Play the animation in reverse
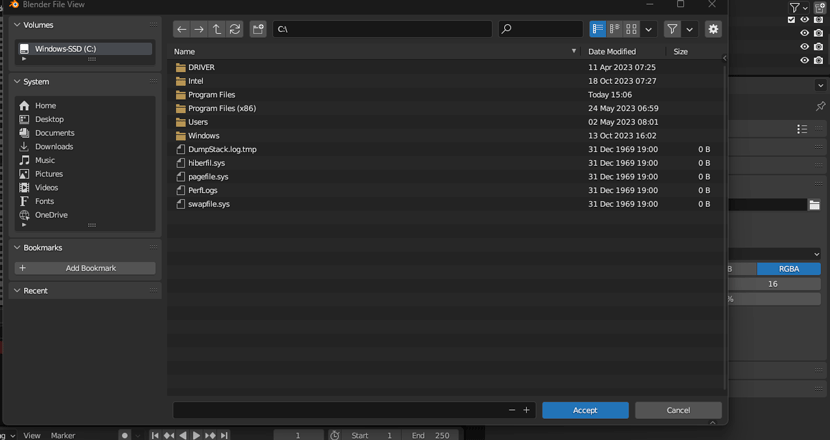Viewport: 830px width, 440px height. click(183, 435)
